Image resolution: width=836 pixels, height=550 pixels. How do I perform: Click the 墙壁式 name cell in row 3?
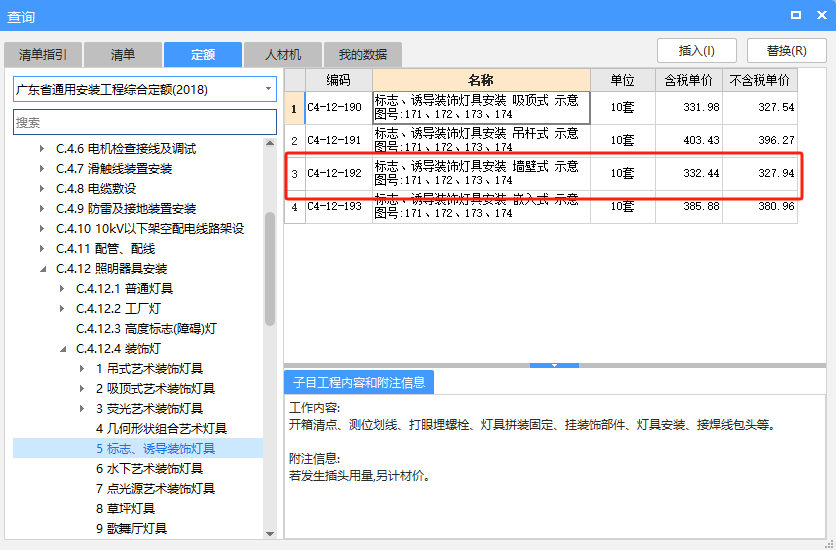pos(481,174)
